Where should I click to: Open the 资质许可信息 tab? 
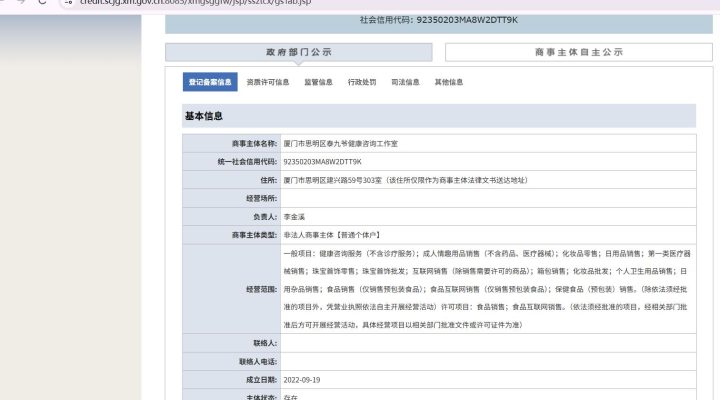[x=268, y=82]
